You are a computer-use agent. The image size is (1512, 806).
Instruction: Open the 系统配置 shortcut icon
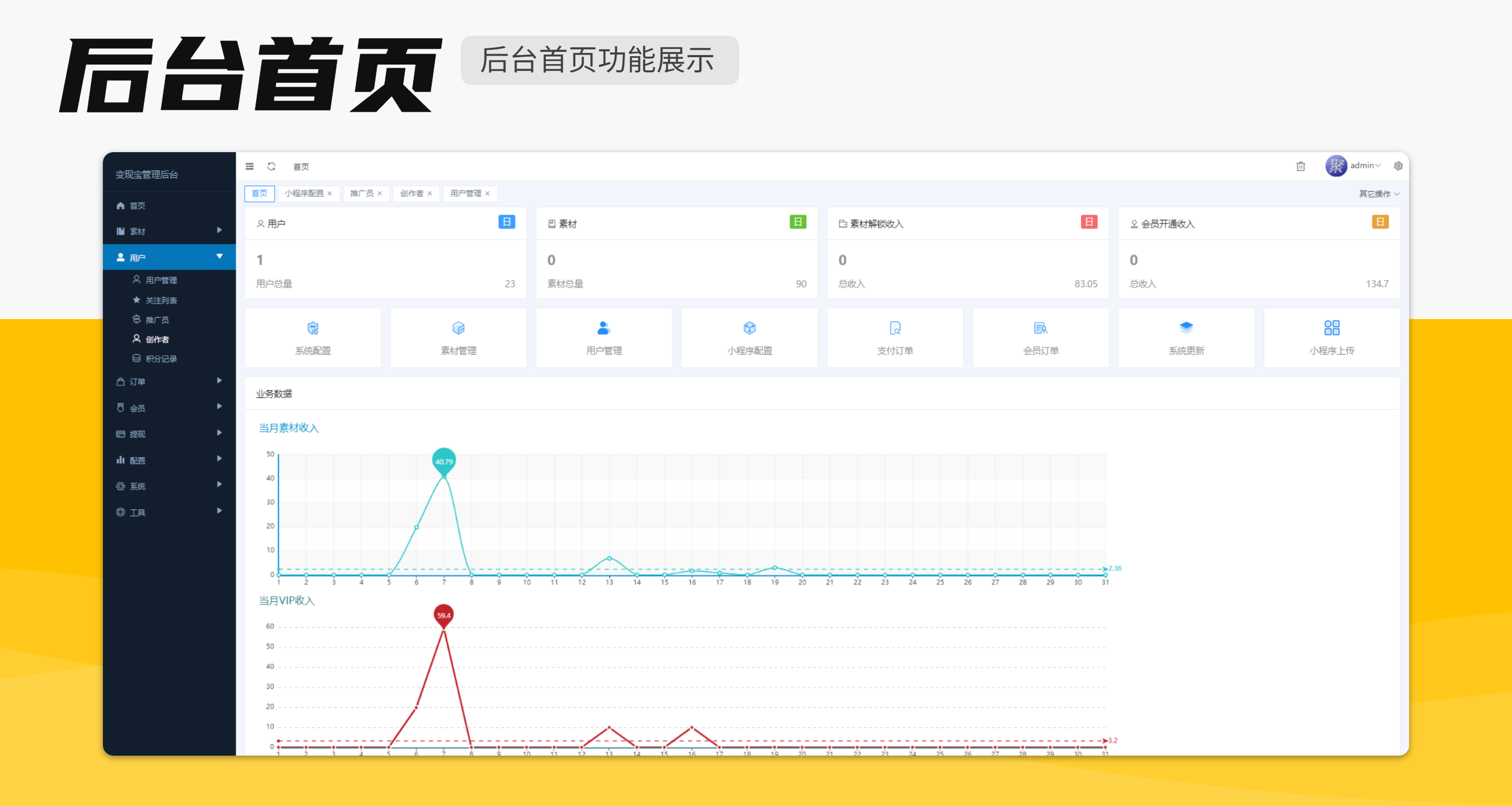(x=313, y=337)
